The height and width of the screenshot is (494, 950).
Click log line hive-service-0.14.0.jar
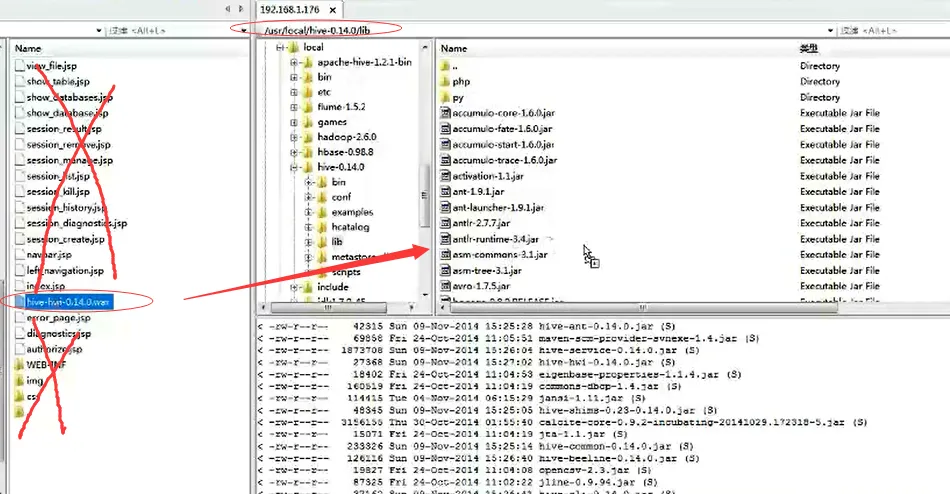[x=478, y=350]
